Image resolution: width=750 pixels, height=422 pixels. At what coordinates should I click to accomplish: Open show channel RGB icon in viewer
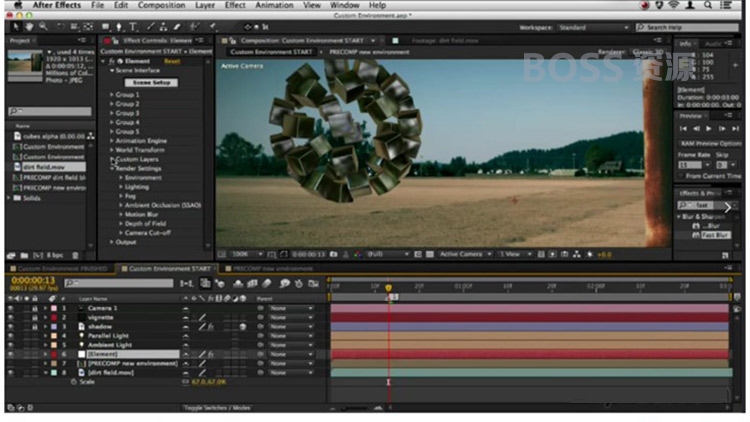click(357, 255)
